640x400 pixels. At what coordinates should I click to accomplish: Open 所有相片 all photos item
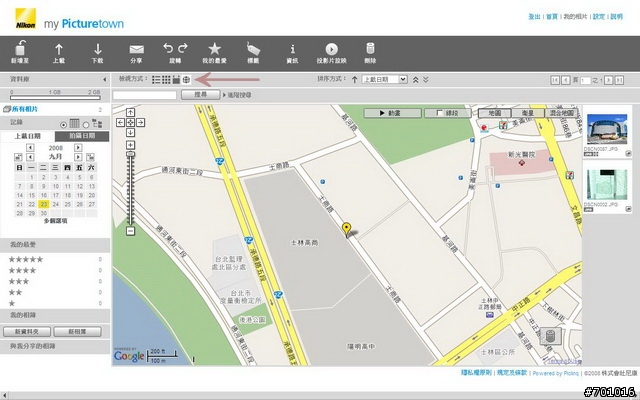(x=24, y=109)
